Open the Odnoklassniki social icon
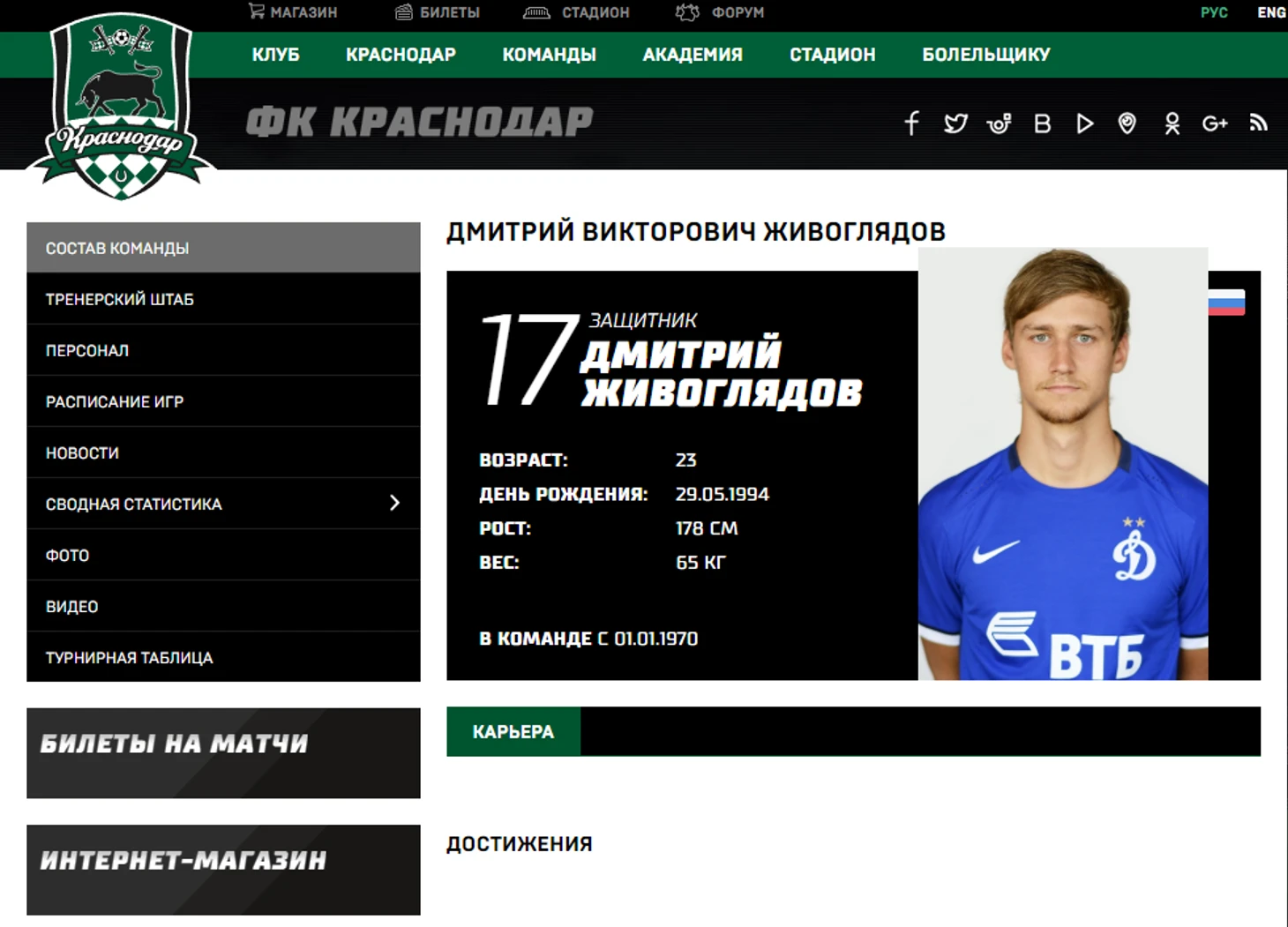 [x=1172, y=123]
